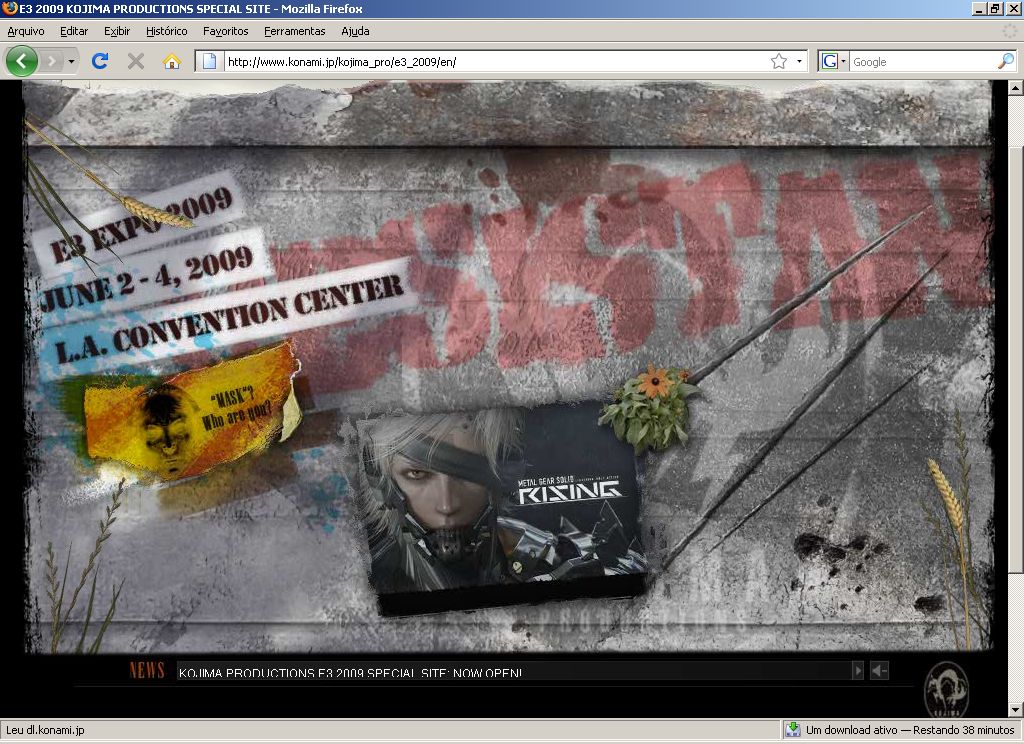This screenshot has width=1024, height=744.
Task: Open the Ferramentas menu
Action: click(294, 31)
